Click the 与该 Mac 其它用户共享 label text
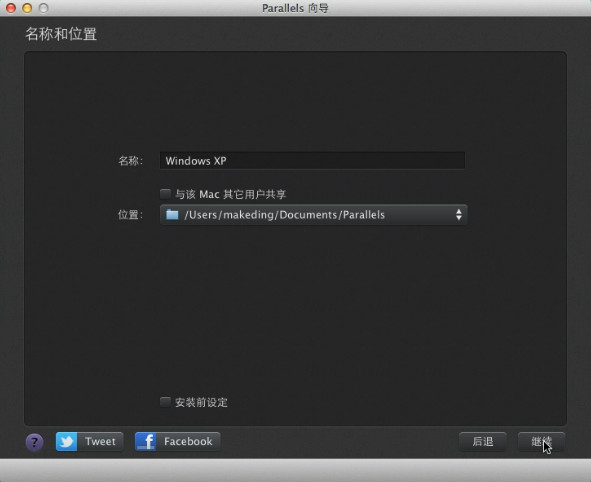 click(230, 194)
